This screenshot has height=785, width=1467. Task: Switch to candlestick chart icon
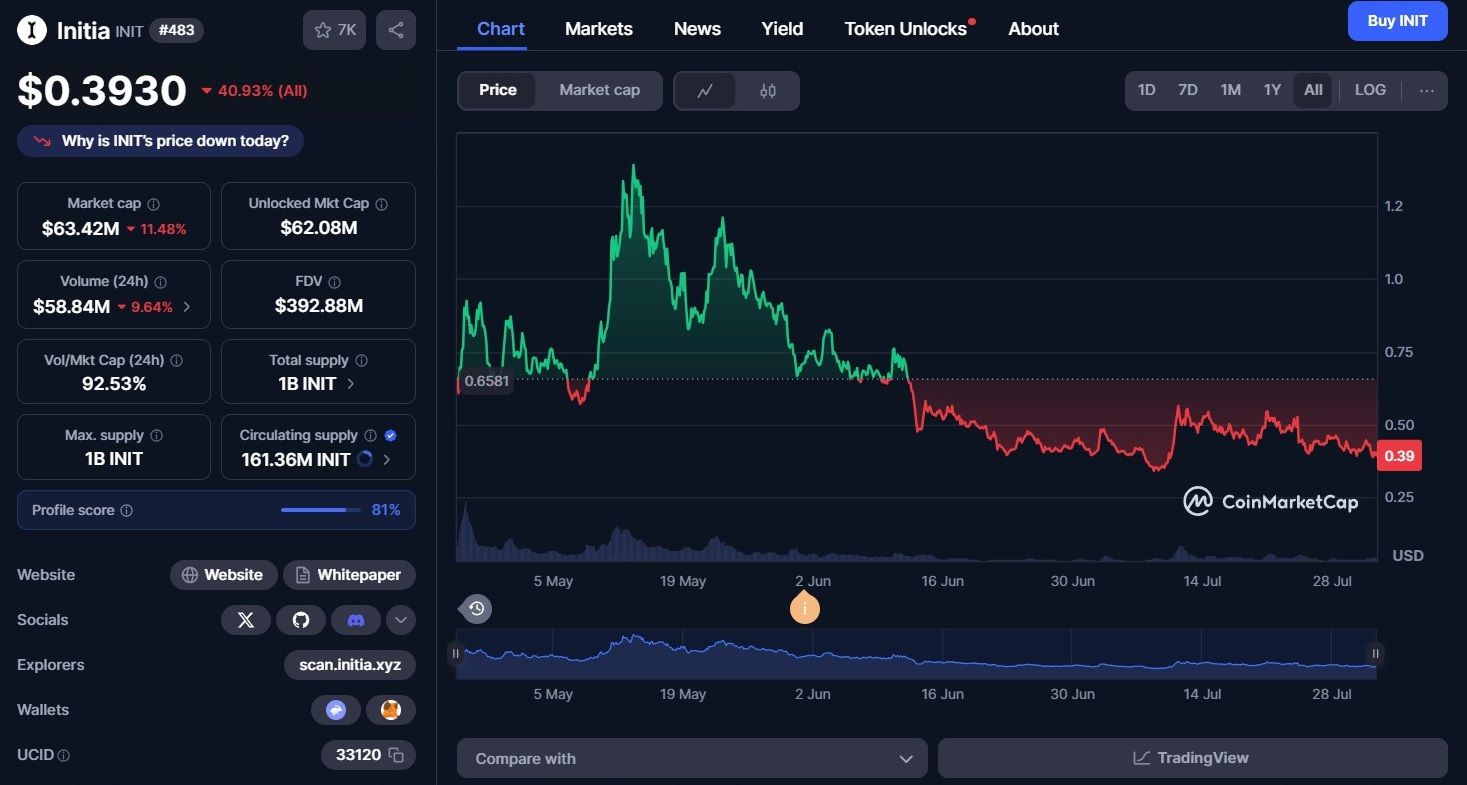[x=768, y=91]
